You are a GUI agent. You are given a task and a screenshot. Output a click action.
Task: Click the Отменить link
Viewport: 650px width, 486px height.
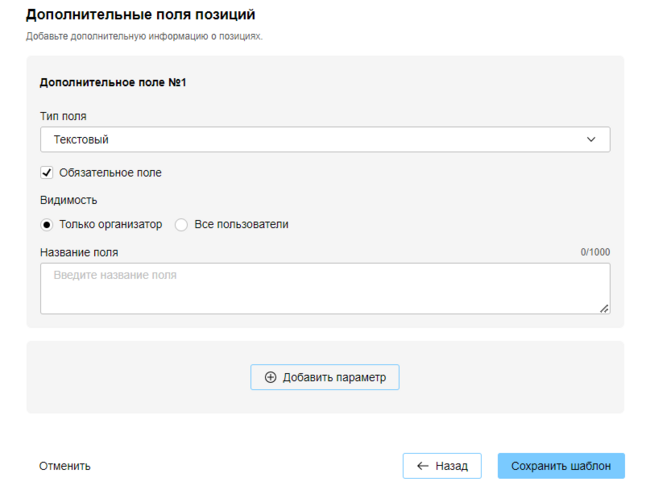coord(65,466)
